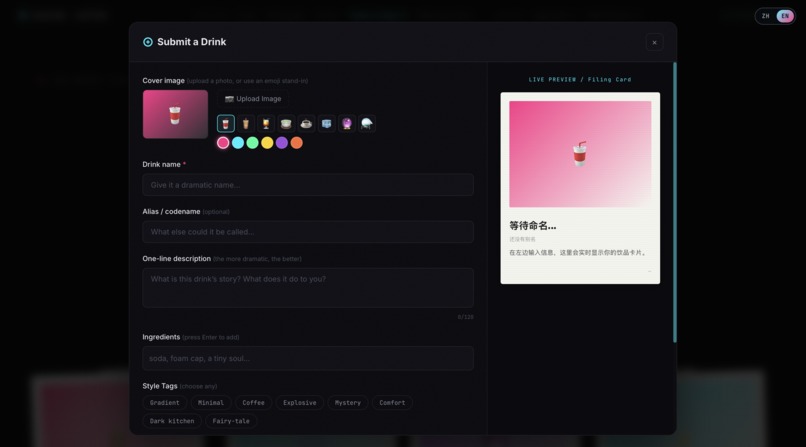Click the One-line description text area

(x=308, y=288)
